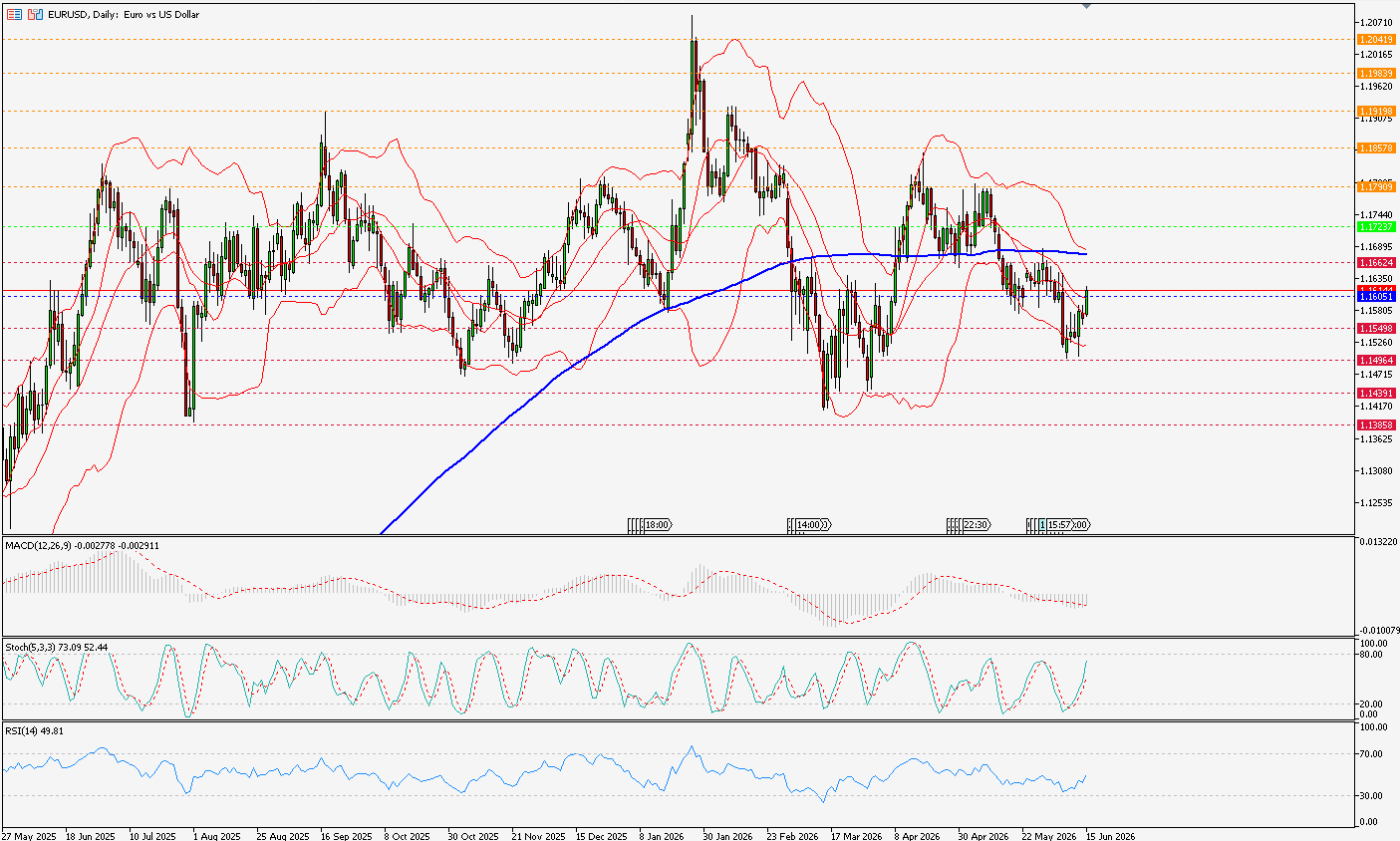Click the RSI(14) 49.81 indicator label
The height and width of the screenshot is (841, 1400).
35,732
